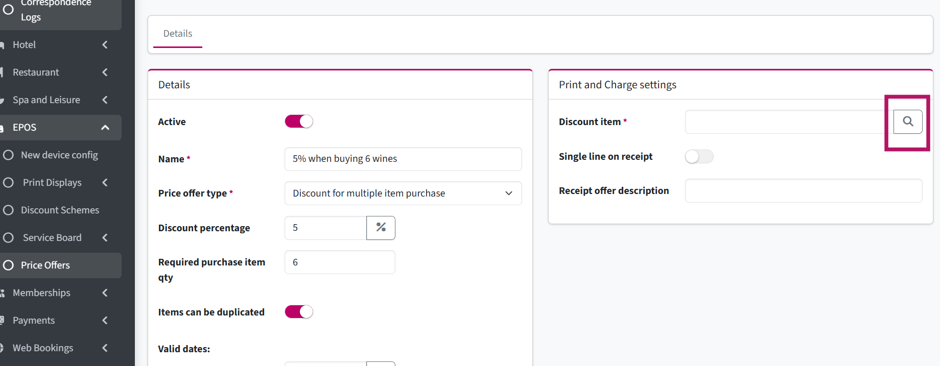Open New device config page

(x=59, y=155)
